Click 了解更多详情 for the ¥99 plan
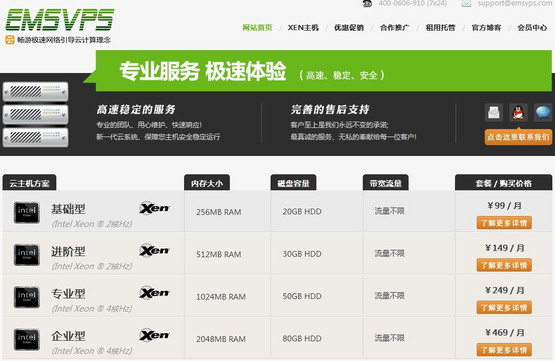The image size is (555, 361). click(x=504, y=223)
